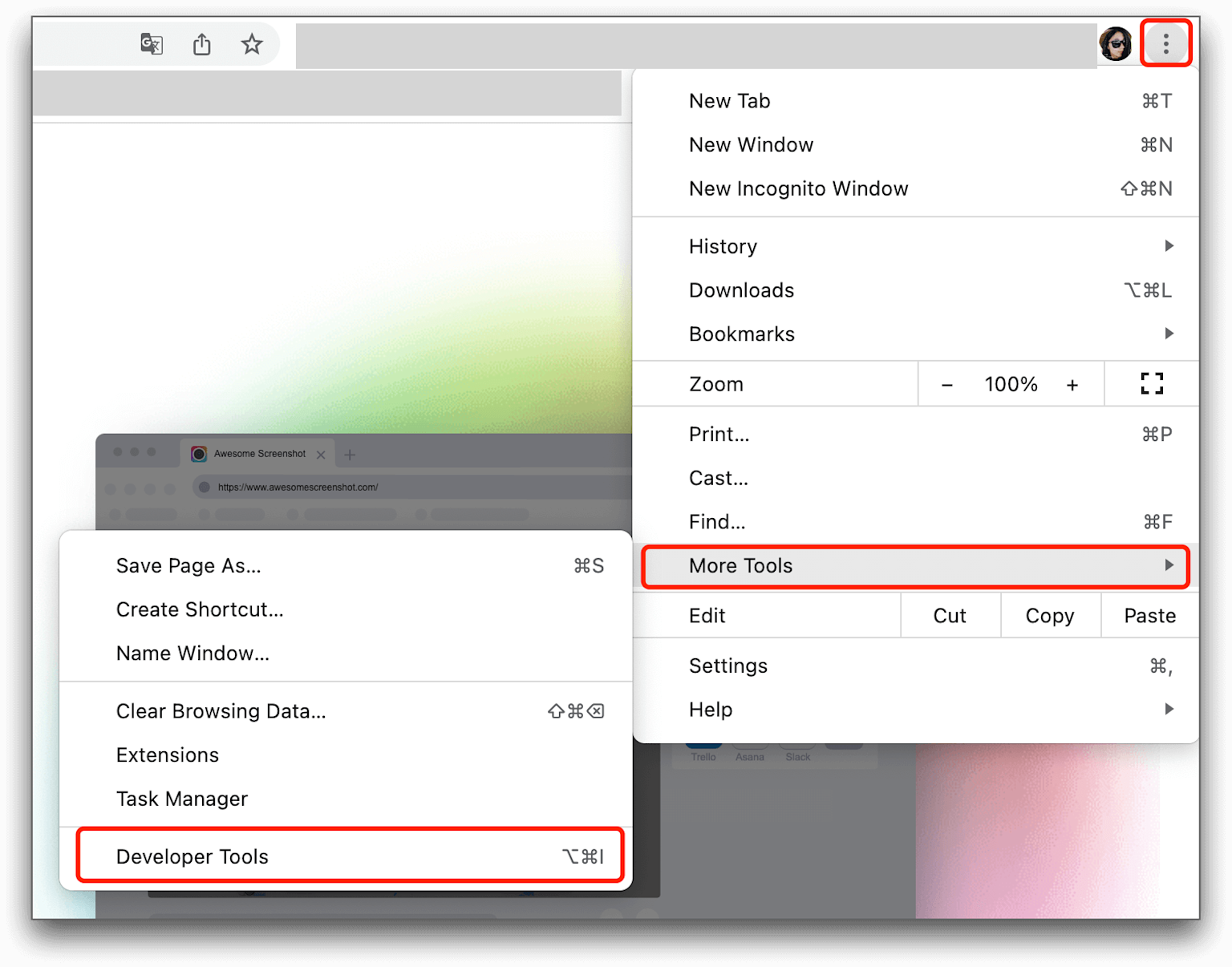Open Clear Browsing Data
The image size is (1232, 967).
[221, 711]
